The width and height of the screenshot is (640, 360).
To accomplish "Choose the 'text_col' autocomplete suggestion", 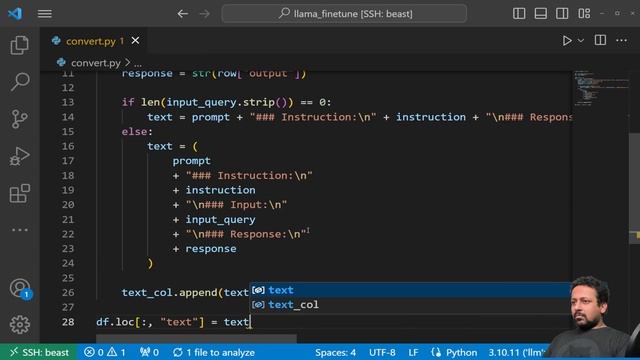I will coord(410,304).
